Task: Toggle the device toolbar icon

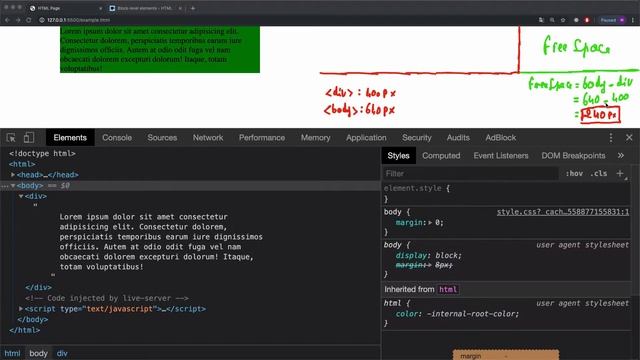Action: (x=29, y=138)
